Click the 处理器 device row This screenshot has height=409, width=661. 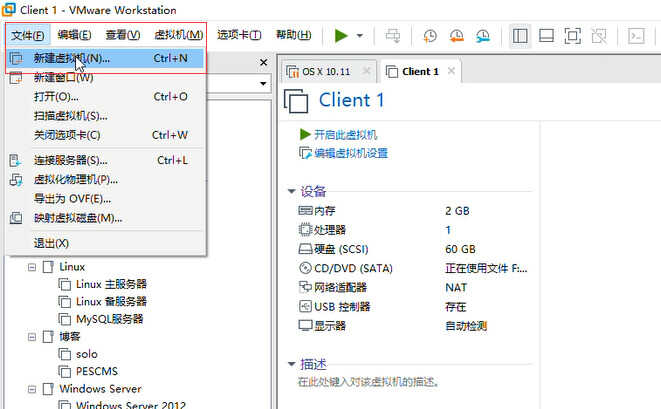[x=413, y=230]
